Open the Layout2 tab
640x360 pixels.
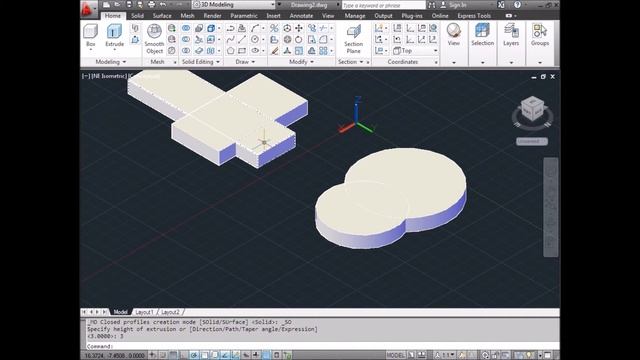170,312
